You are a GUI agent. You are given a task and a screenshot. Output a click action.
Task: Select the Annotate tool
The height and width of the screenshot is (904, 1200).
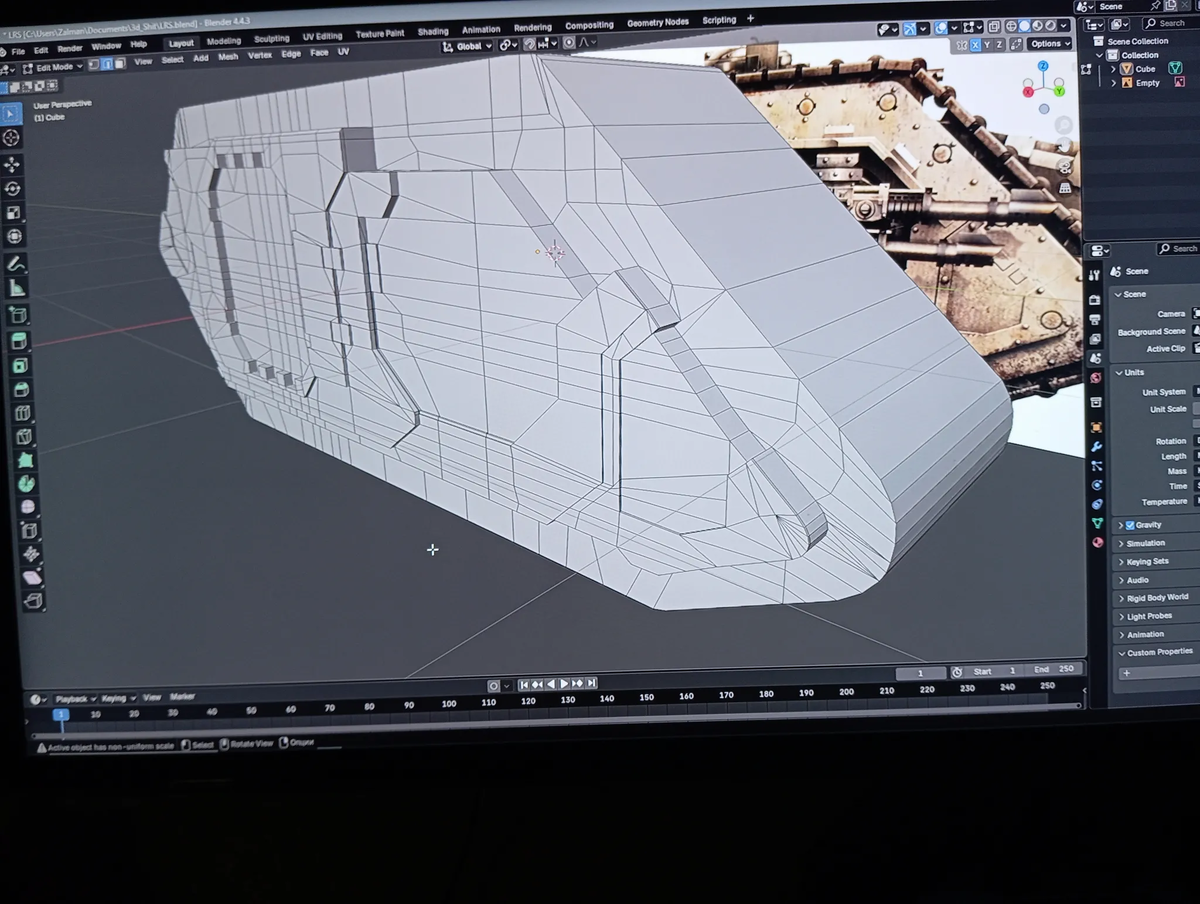coord(17,264)
